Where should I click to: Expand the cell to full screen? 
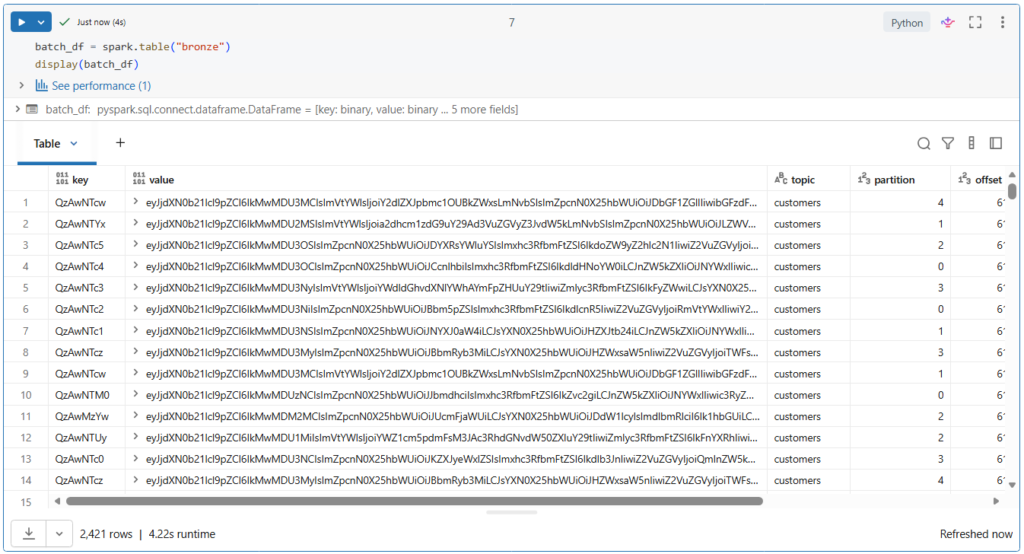coord(975,22)
